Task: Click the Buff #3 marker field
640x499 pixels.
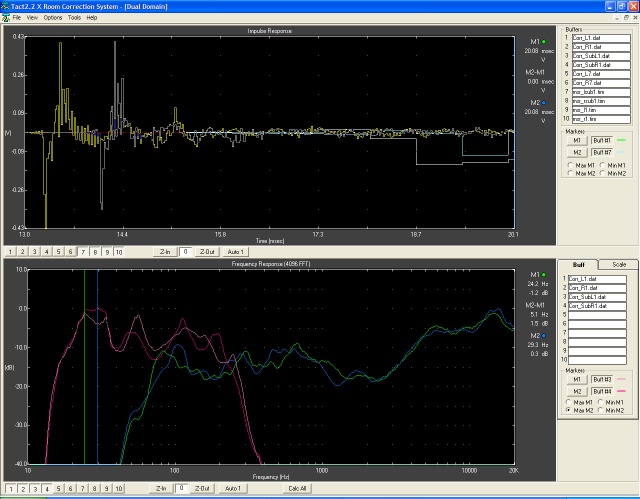Action: click(x=602, y=379)
